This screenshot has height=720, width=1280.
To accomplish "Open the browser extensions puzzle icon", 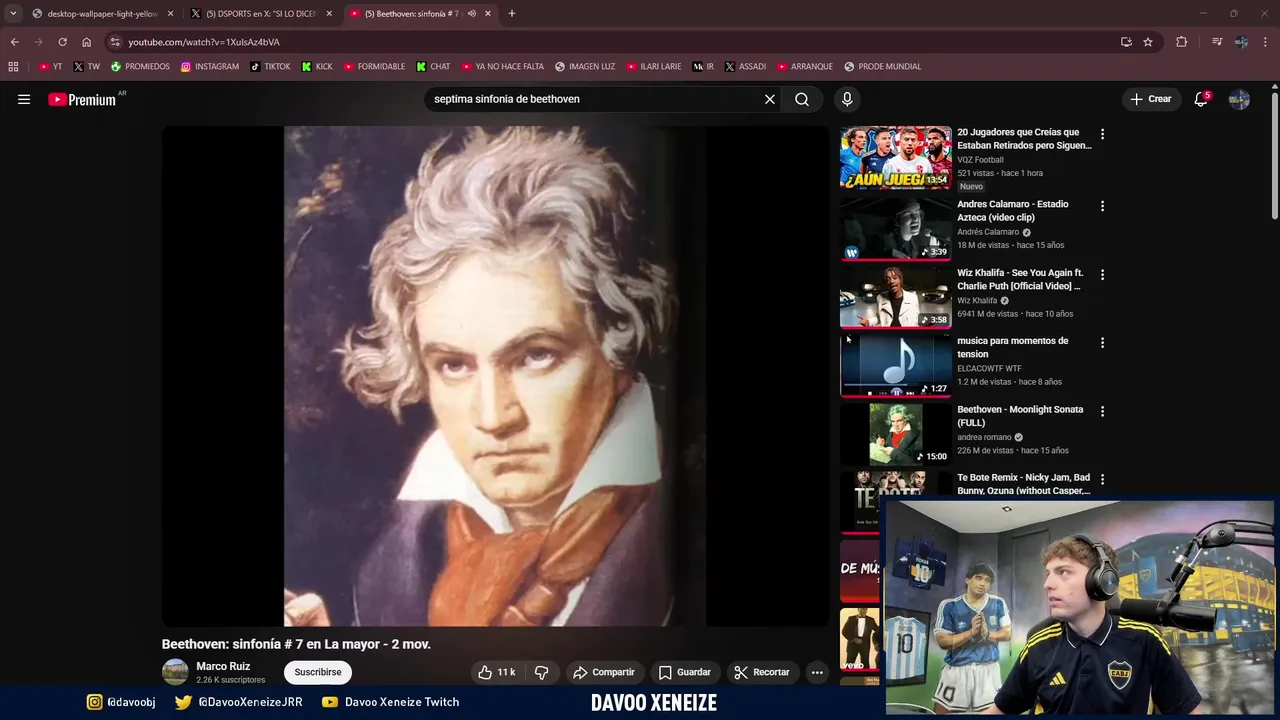I will (x=1181, y=42).
